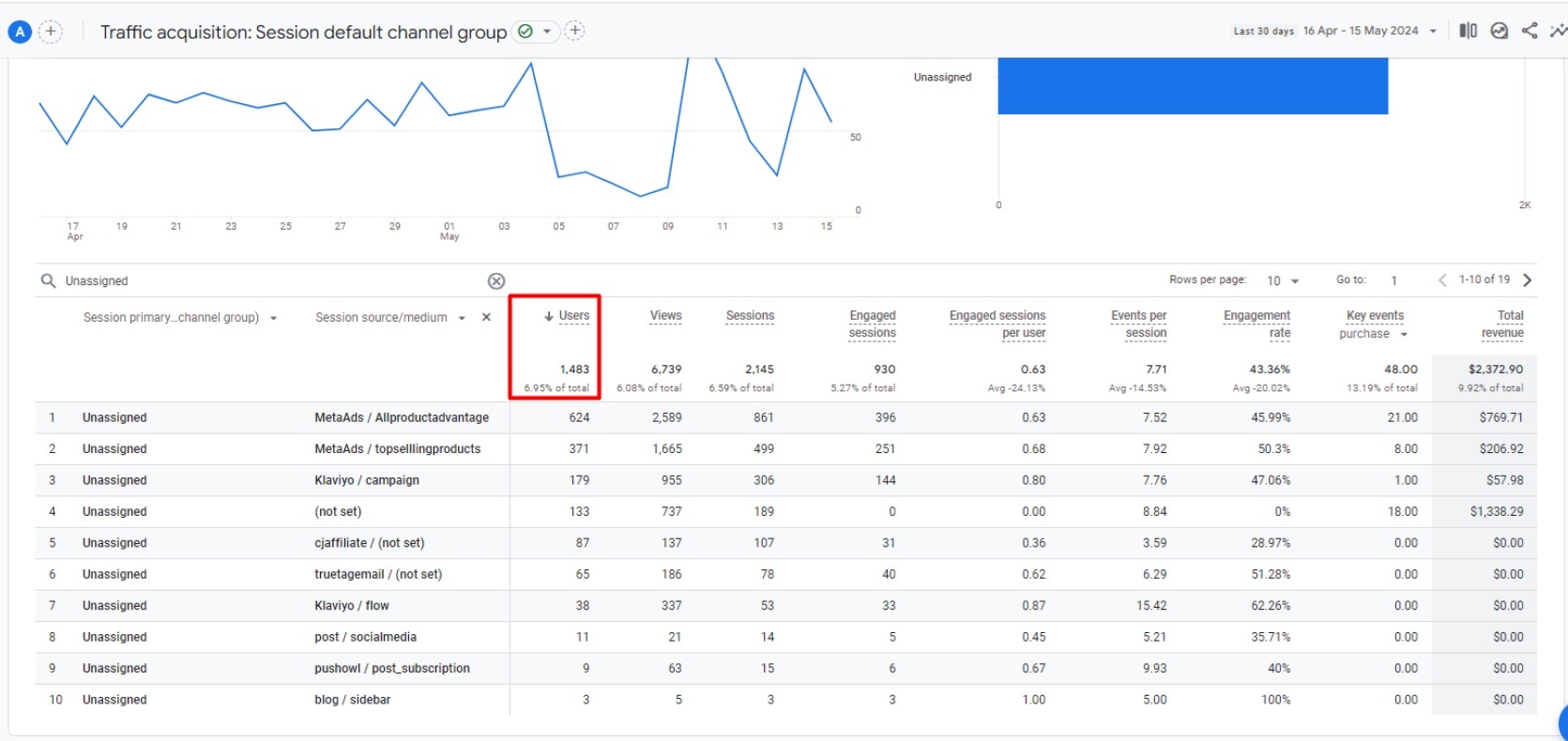Select the "MetaAds / Allproductadvantage" cell
Viewport: 1568px width, 741px height.
402,417
